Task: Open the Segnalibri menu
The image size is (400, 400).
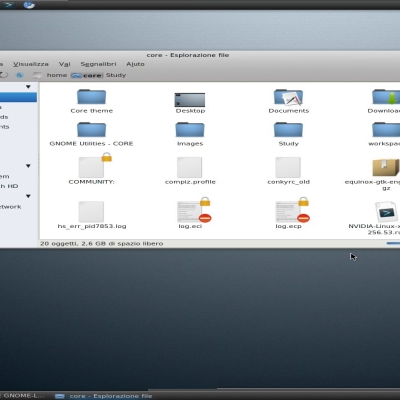Action: tap(98, 64)
